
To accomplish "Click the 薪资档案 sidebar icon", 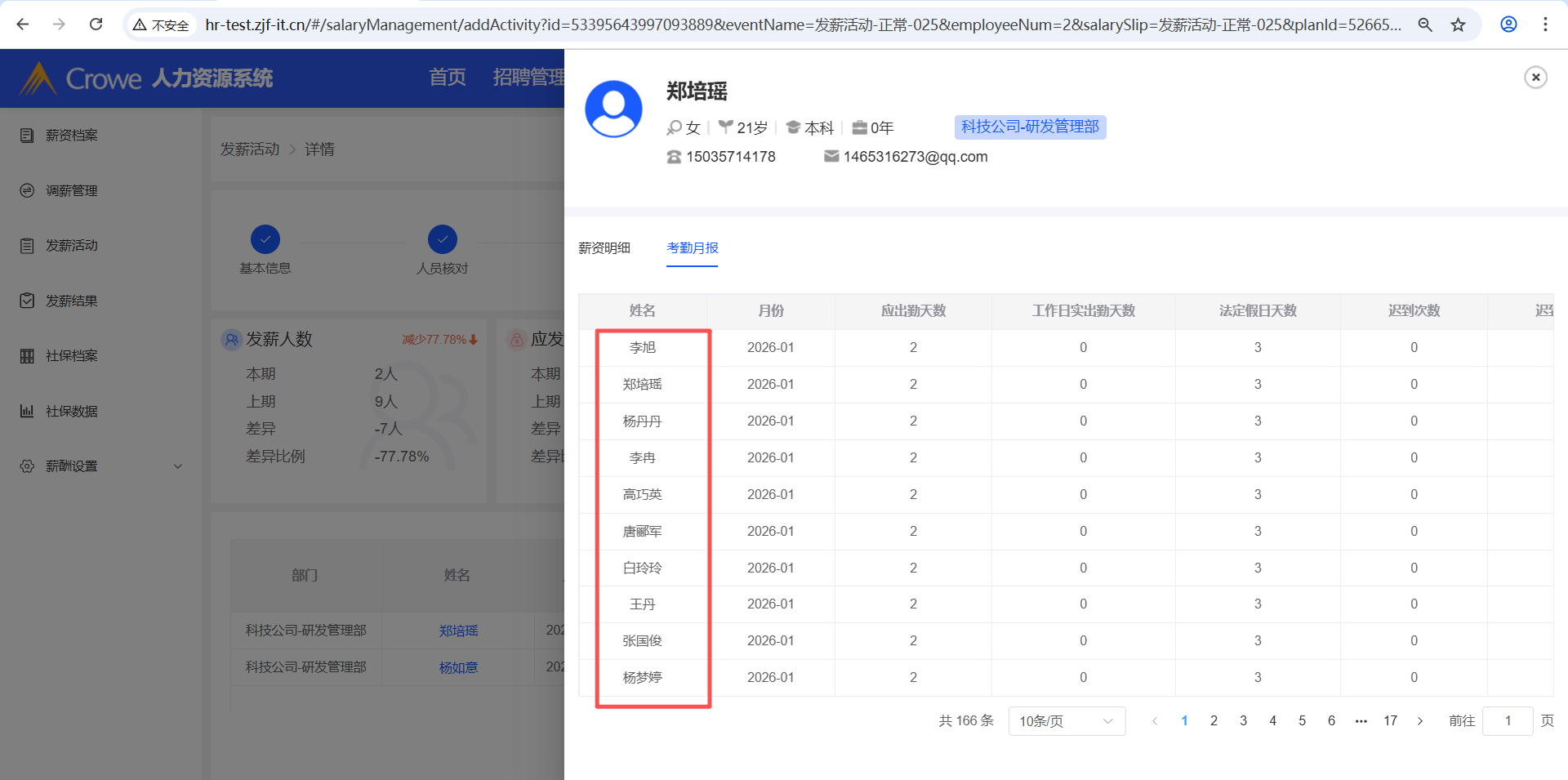I will point(27,136).
